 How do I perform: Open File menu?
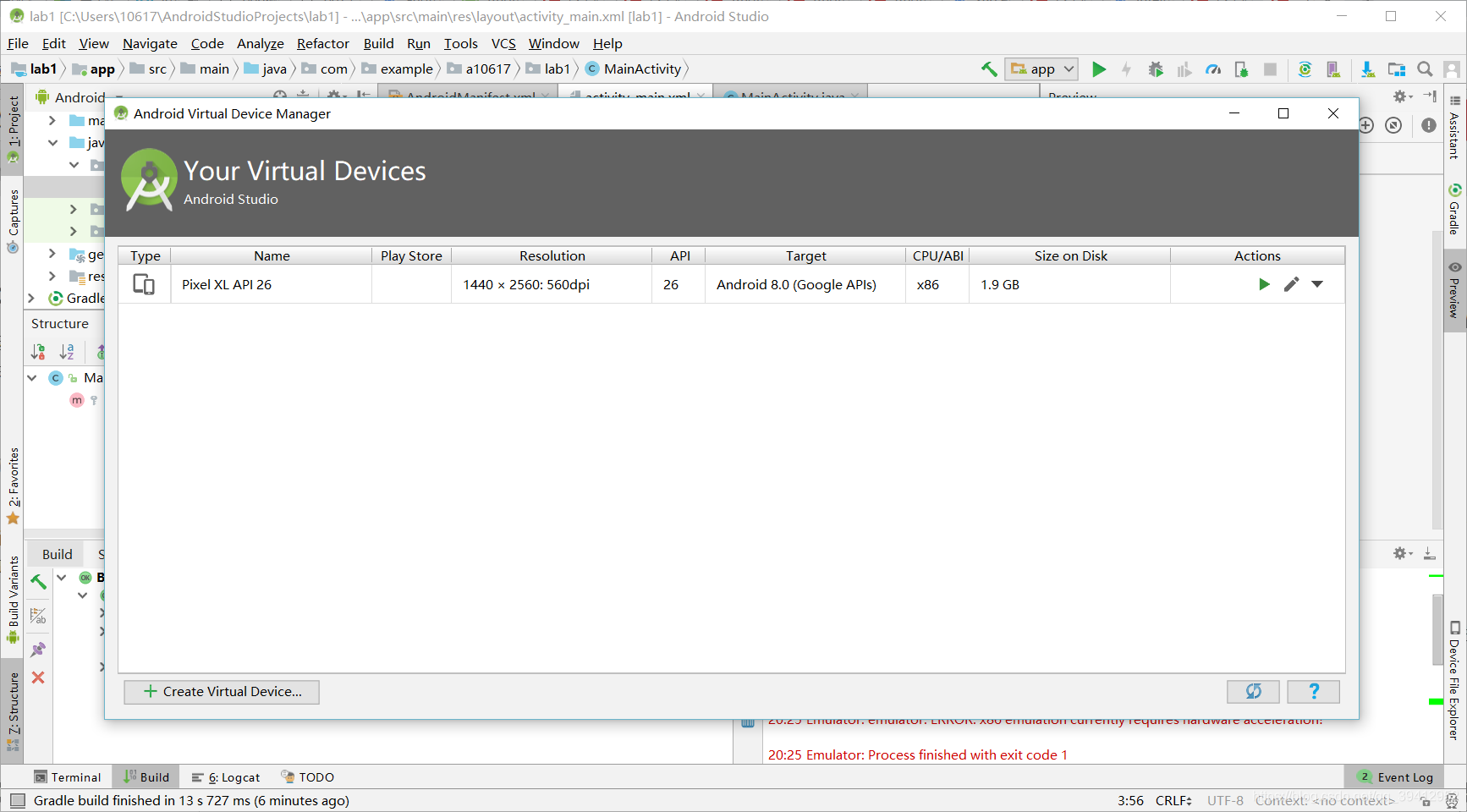tap(18, 43)
